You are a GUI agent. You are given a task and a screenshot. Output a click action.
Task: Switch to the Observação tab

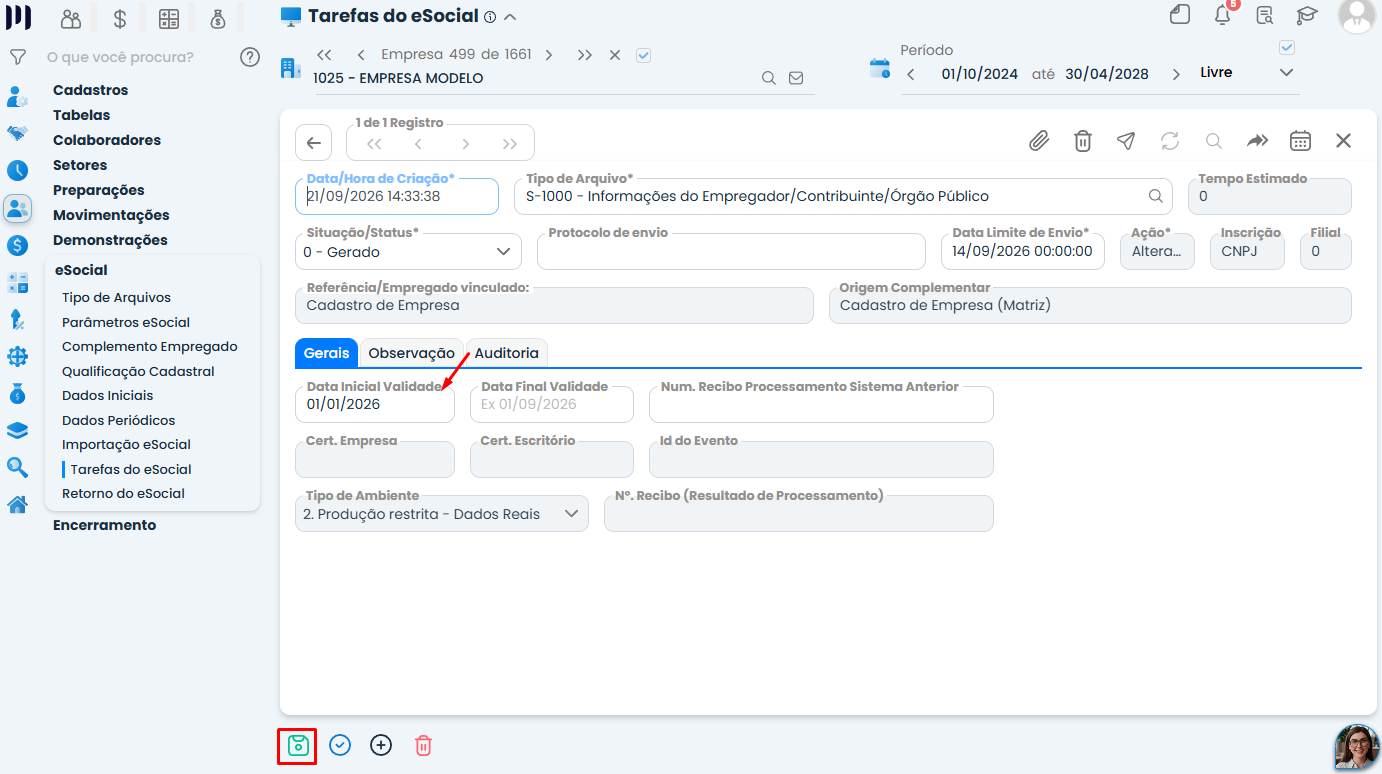click(411, 353)
